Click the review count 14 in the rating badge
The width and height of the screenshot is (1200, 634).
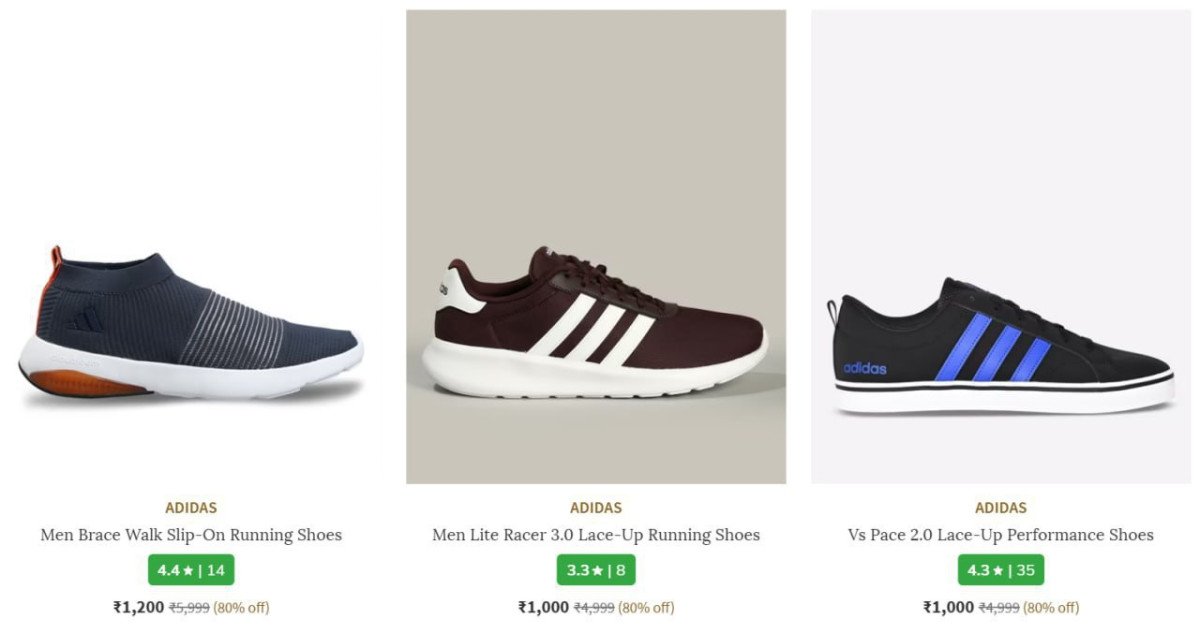pos(216,571)
